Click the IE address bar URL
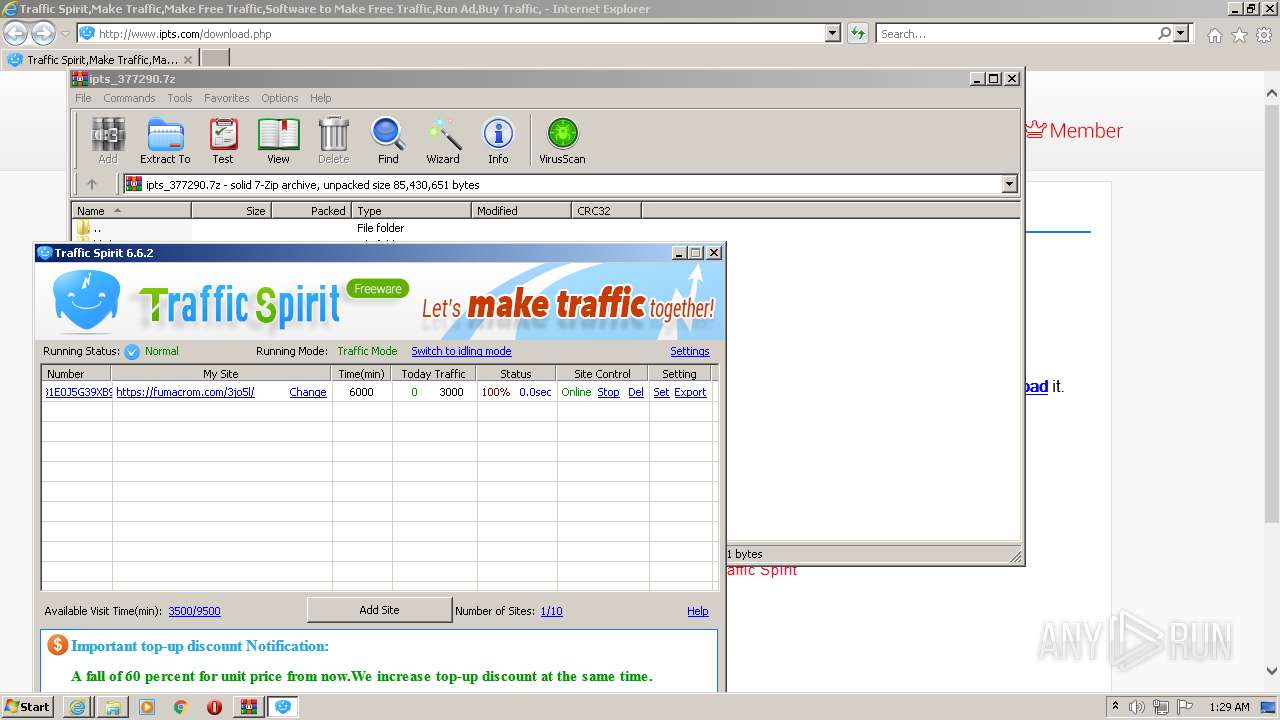Image resolution: width=1280 pixels, height=720 pixels. point(185,34)
